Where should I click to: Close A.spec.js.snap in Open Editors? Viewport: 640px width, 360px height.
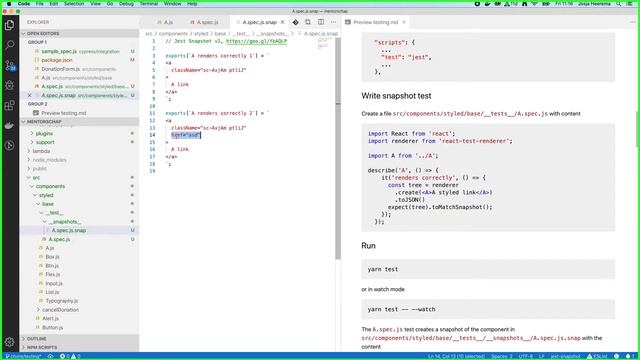[29, 95]
